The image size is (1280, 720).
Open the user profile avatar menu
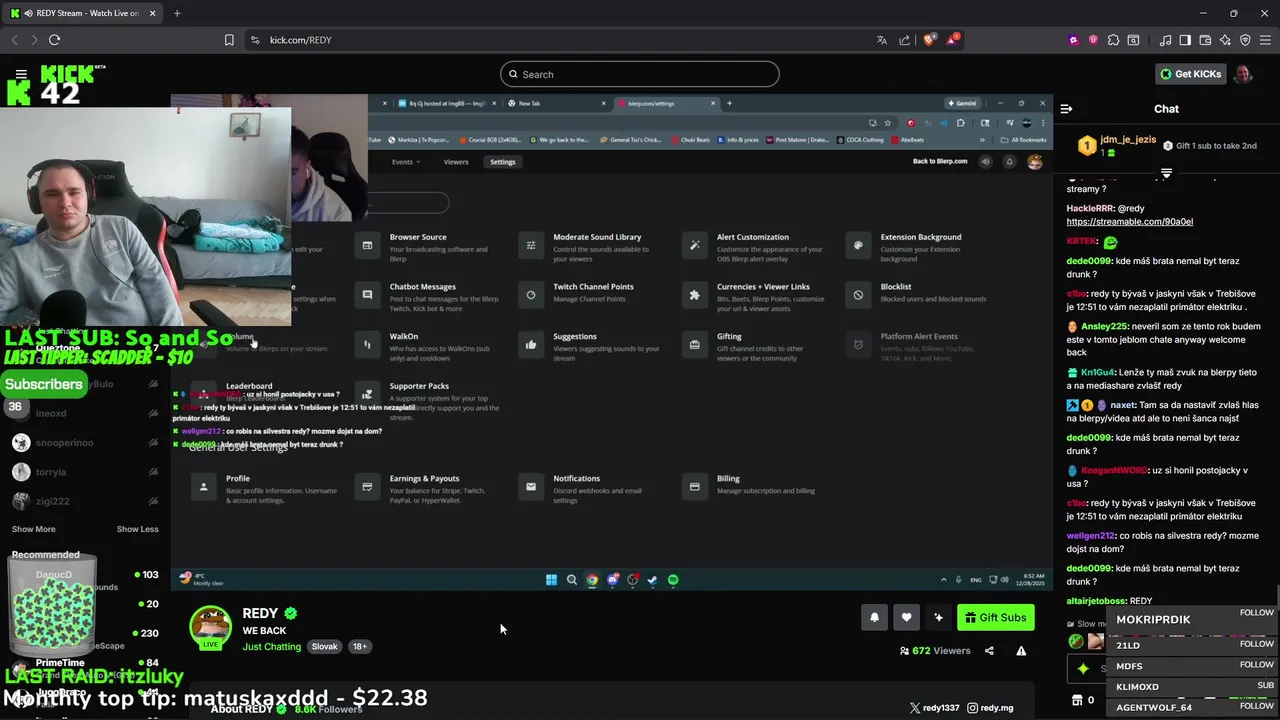click(x=1242, y=74)
